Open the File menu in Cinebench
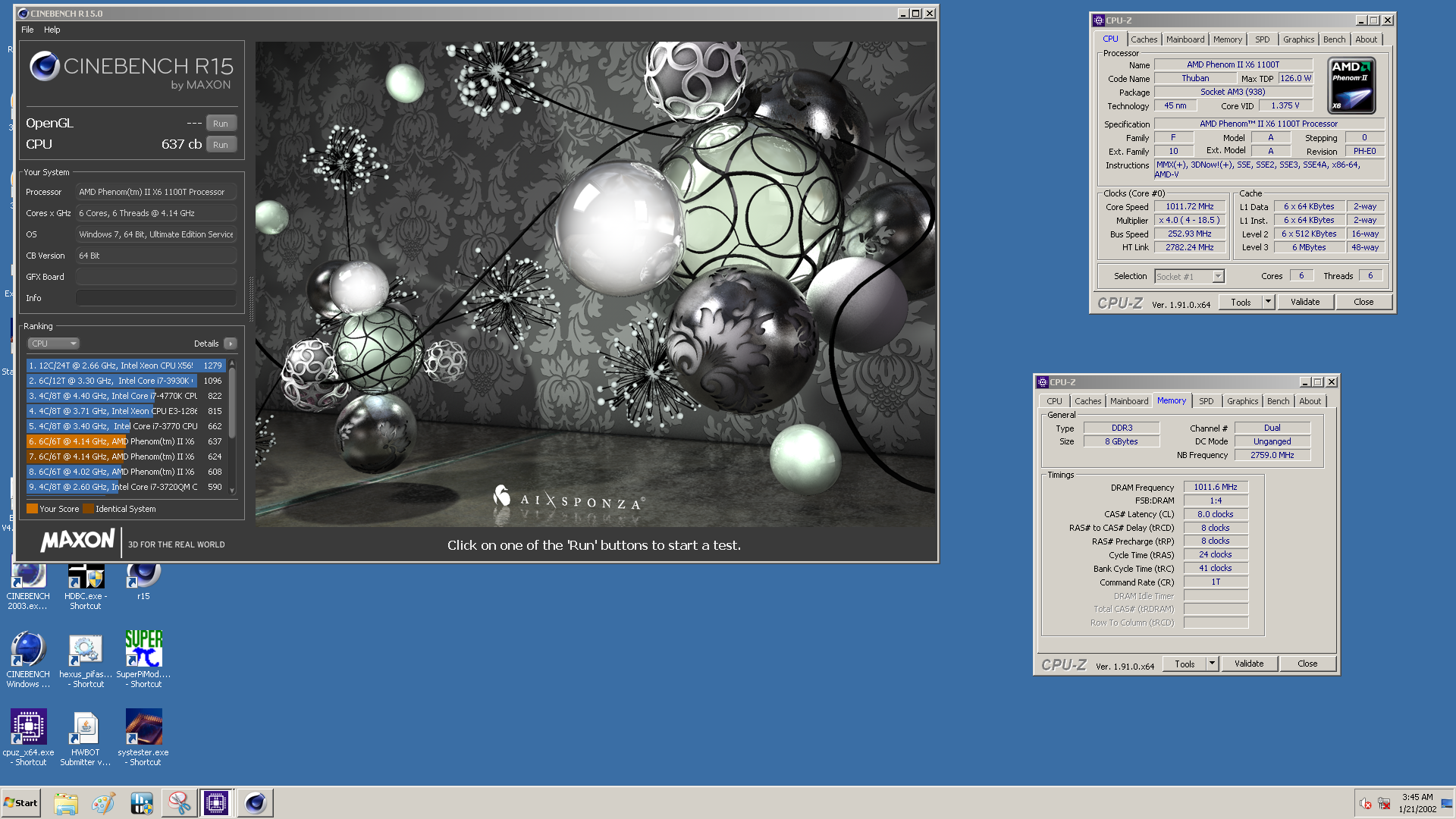Viewport: 1456px width, 819px height. coord(27,30)
